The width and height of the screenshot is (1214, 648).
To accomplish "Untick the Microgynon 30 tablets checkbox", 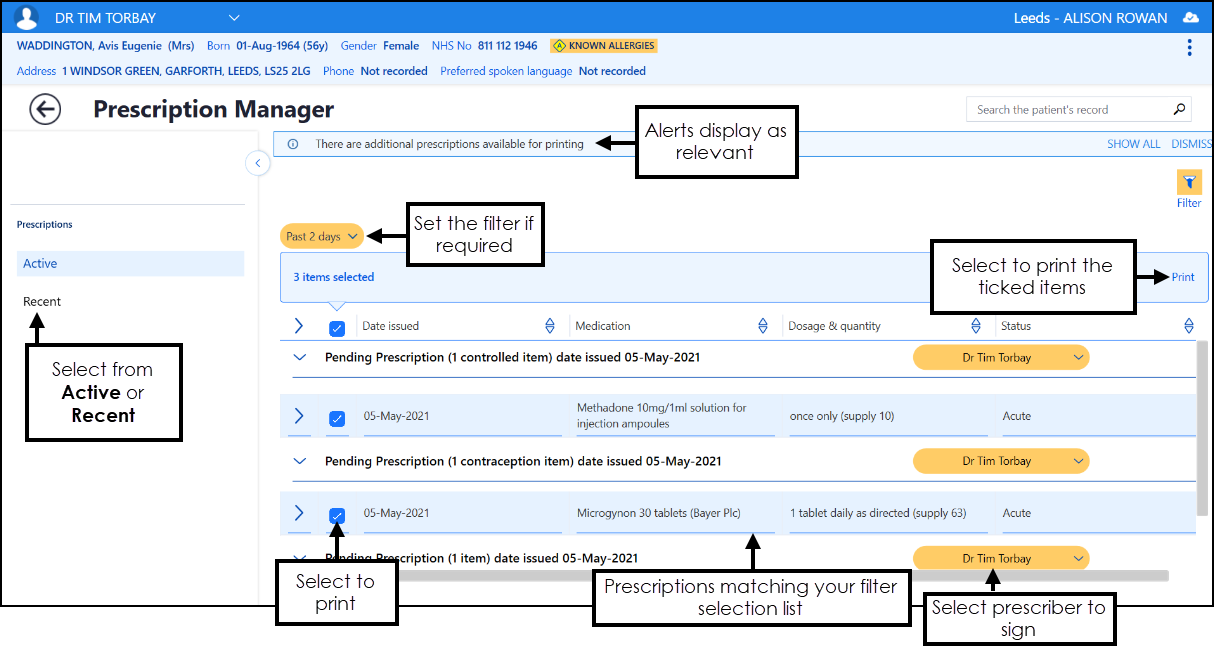I will click(x=337, y=516).
